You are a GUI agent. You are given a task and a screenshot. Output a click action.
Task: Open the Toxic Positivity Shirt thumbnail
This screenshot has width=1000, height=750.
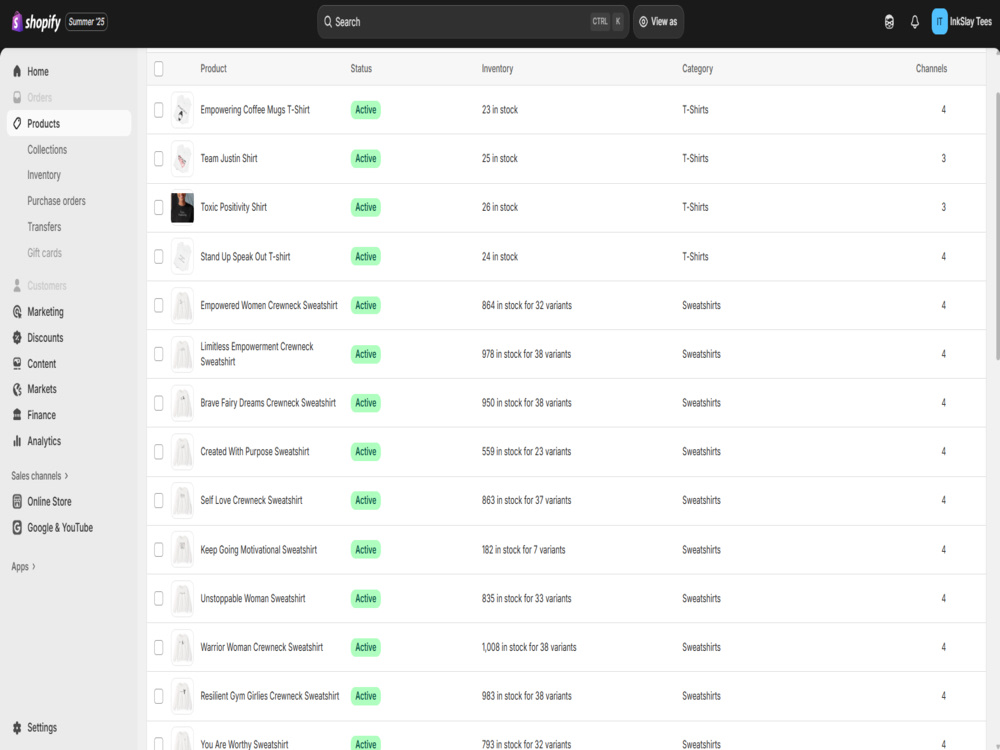tap(182, 208)
